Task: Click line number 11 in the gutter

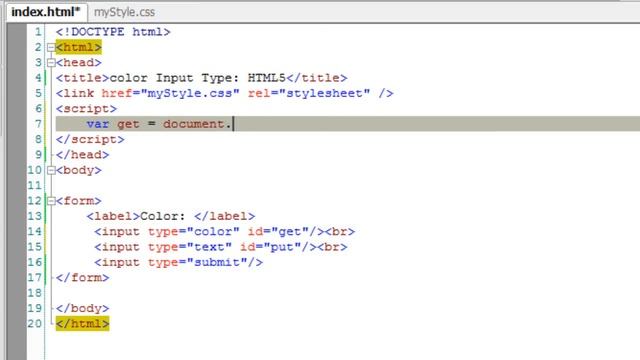Action: click(34, 185)
